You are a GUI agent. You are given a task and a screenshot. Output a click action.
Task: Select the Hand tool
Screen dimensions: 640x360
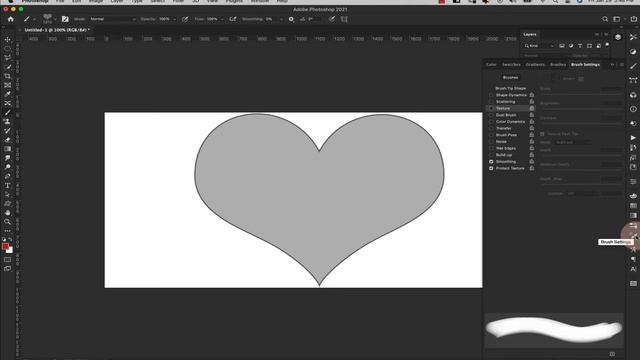click(7, 213)
